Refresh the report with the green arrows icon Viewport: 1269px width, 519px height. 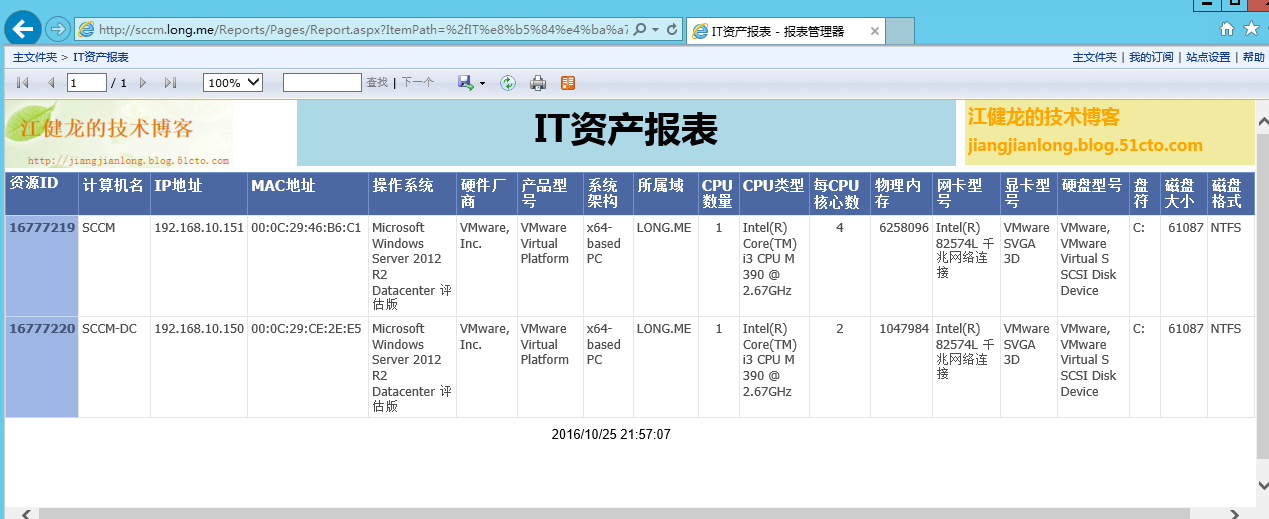click(508, 83)
